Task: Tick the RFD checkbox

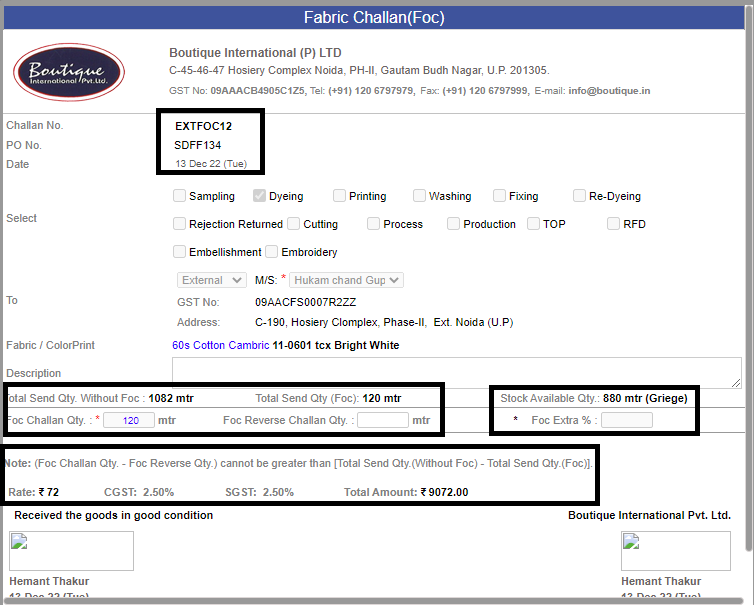Action: 613,224
